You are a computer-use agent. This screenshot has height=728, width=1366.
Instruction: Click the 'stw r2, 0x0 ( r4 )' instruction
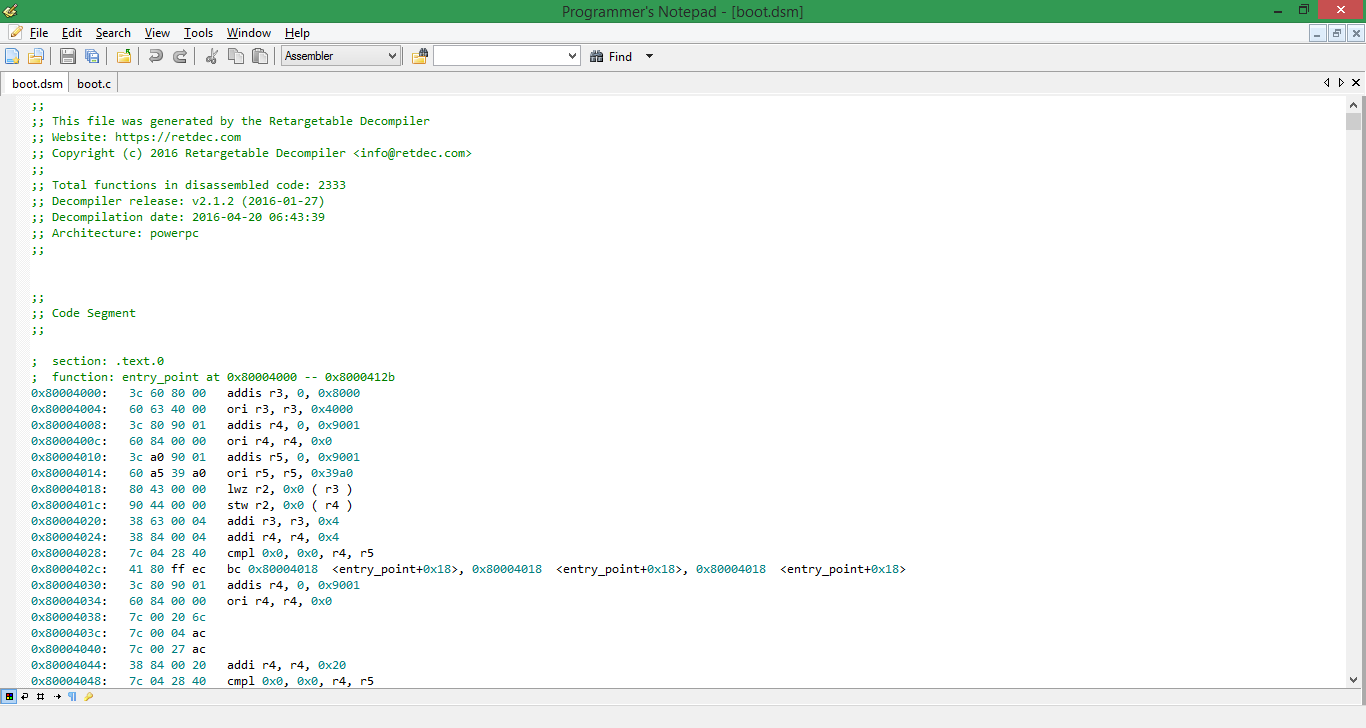tap(290, 505)
